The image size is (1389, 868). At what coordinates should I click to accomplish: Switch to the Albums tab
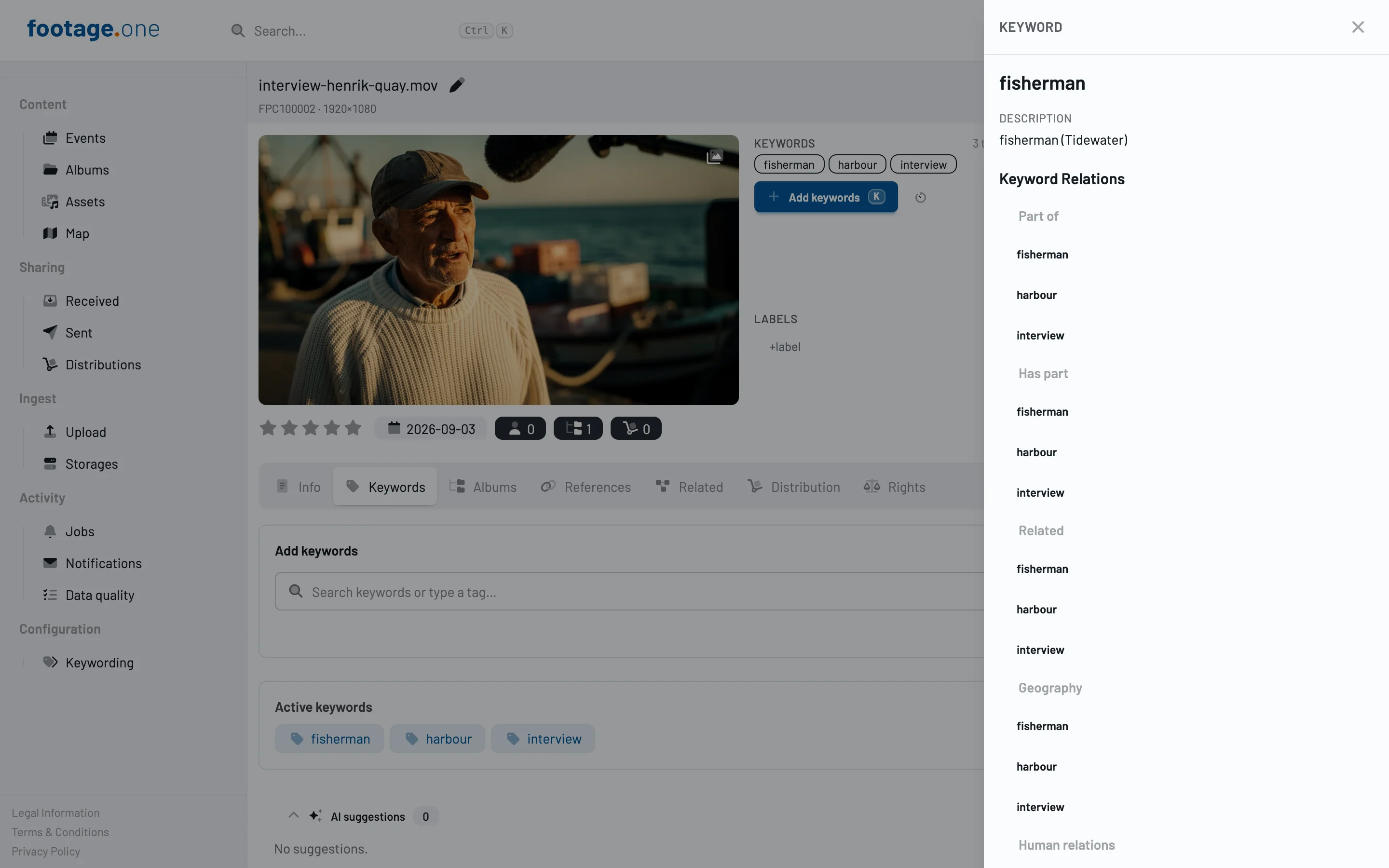(483, 487)
